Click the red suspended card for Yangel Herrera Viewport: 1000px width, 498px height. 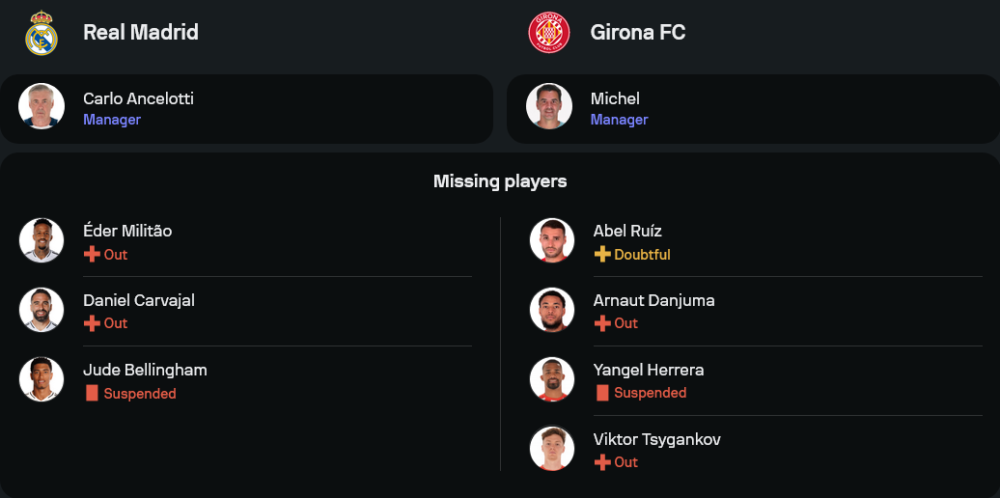[x=602, y=393]
